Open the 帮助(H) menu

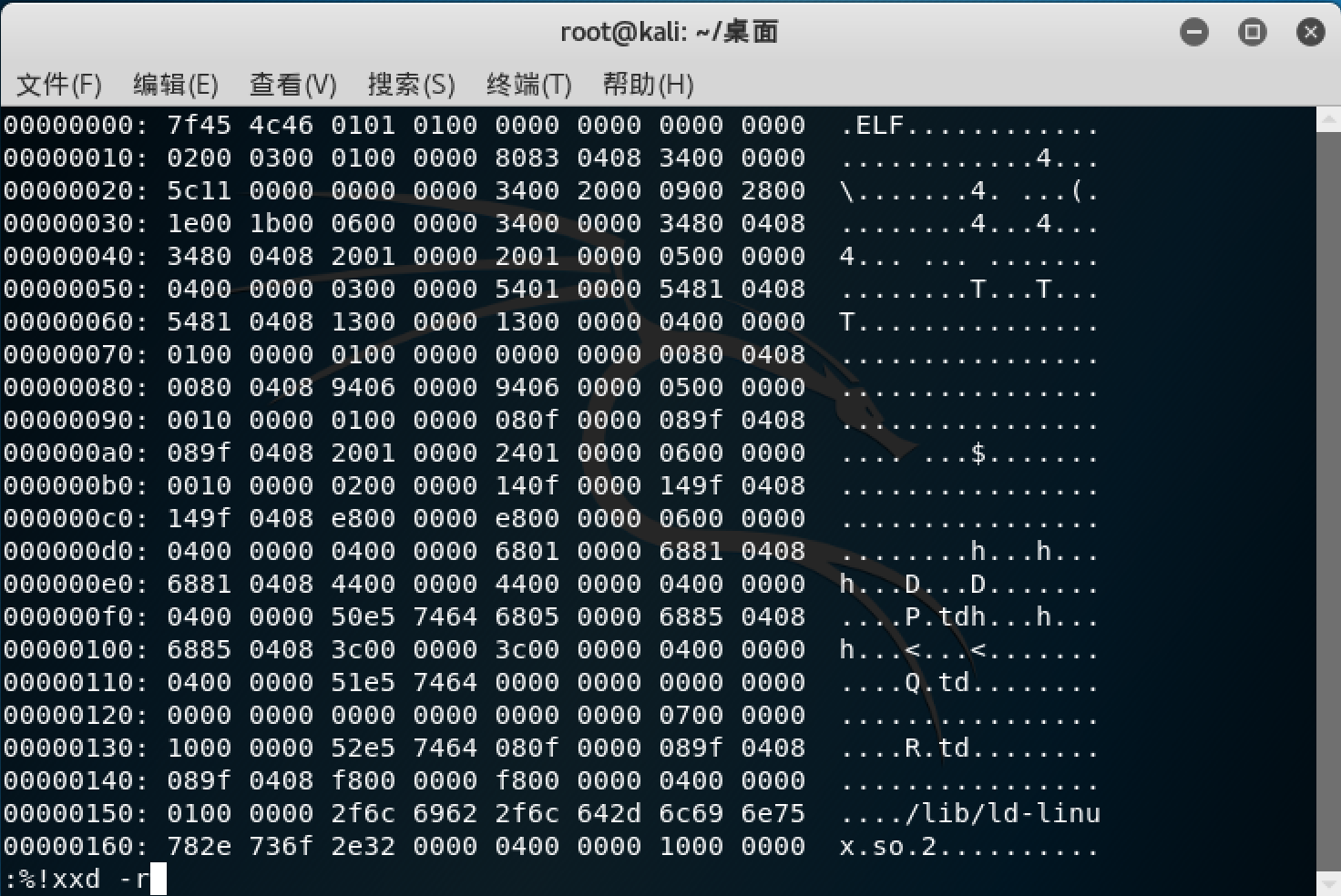click(648, 85)
